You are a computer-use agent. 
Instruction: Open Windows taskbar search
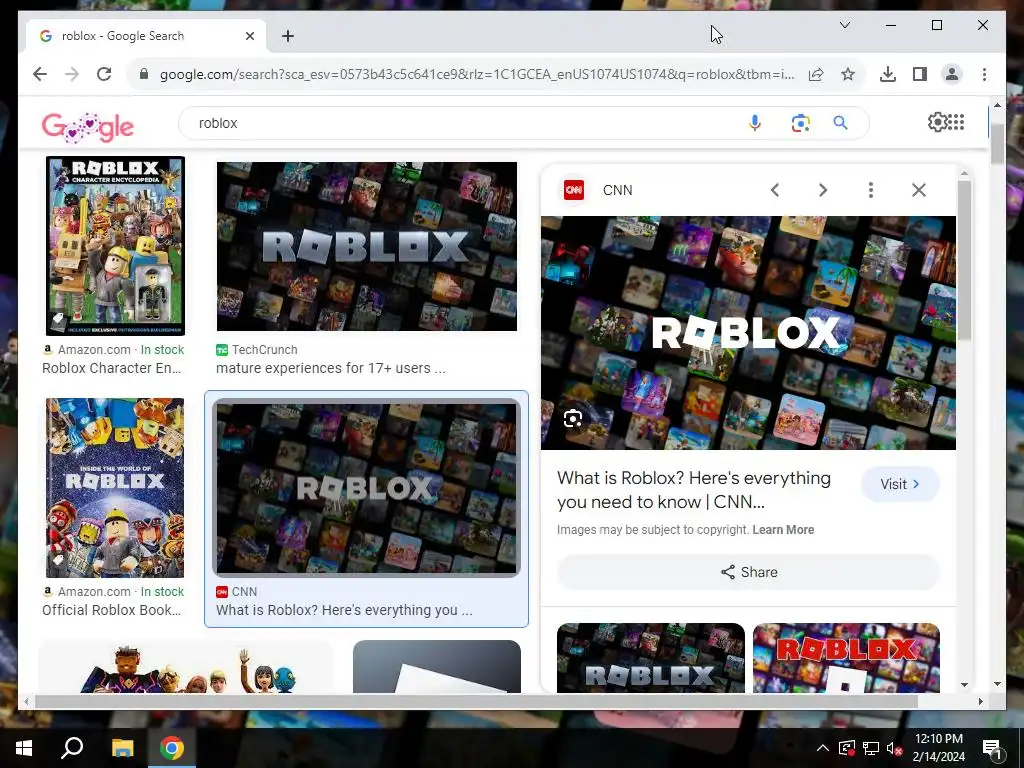point(72,748)
